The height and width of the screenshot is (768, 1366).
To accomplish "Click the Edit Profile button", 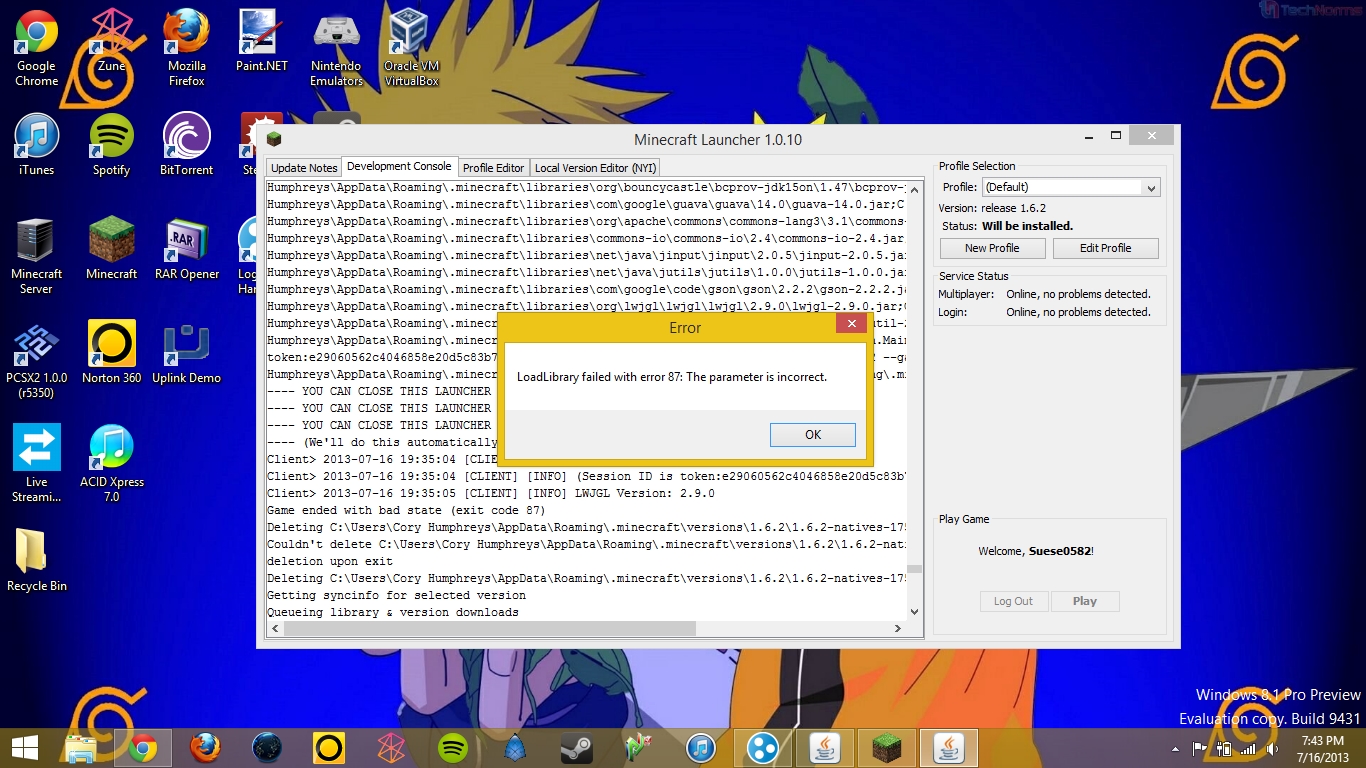I will click(x=1105, y=248).
